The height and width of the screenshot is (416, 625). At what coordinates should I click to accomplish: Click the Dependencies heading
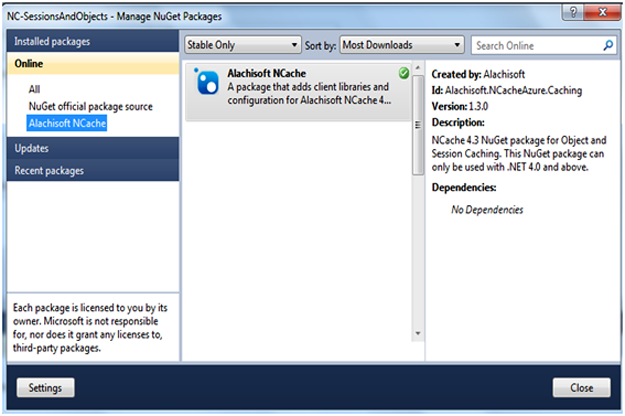click(x=464, y=187)
